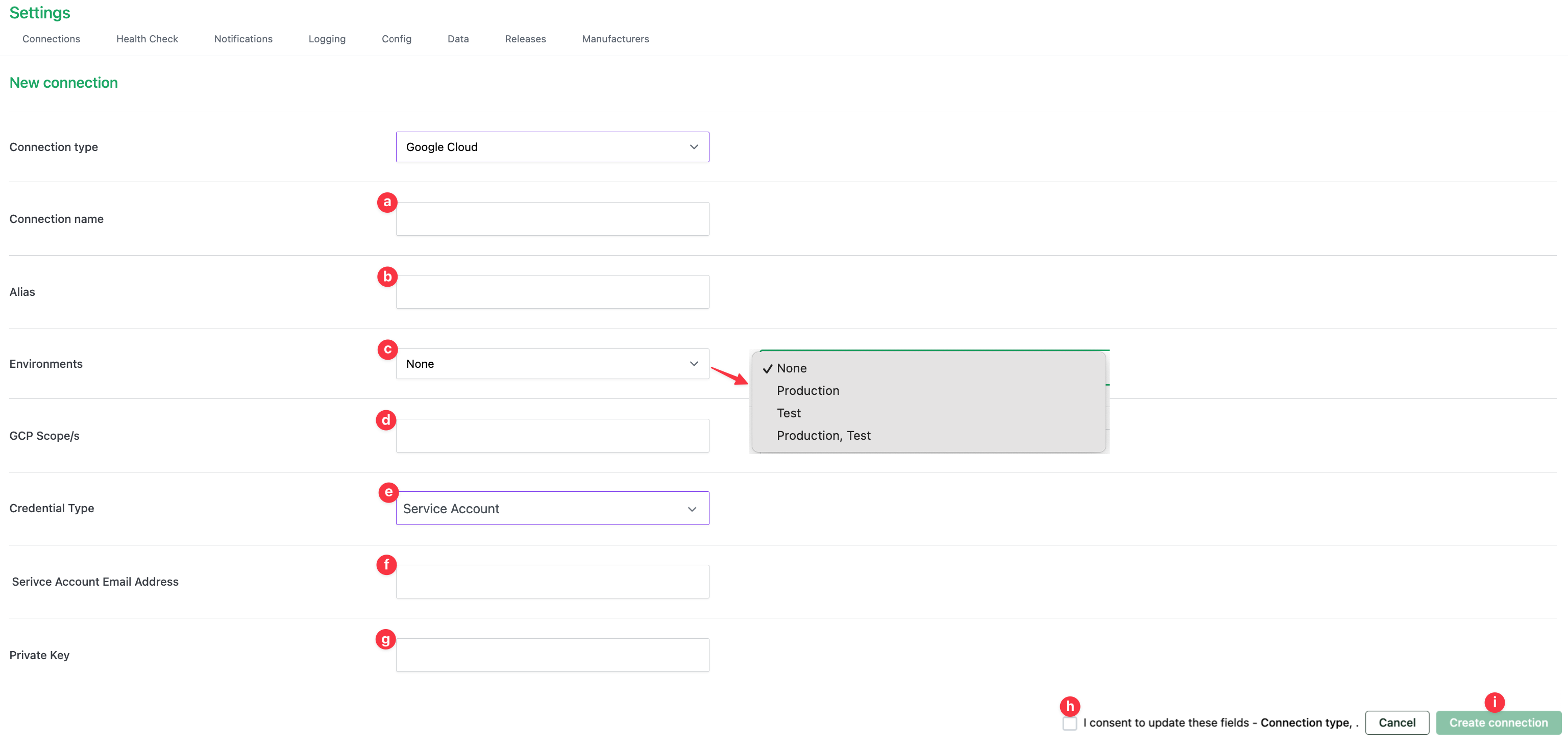This screenshot has width=1568, height=751.
Task: Open the Credential Type dropdown
Action: pyautogui.click(x=552, y=508)
